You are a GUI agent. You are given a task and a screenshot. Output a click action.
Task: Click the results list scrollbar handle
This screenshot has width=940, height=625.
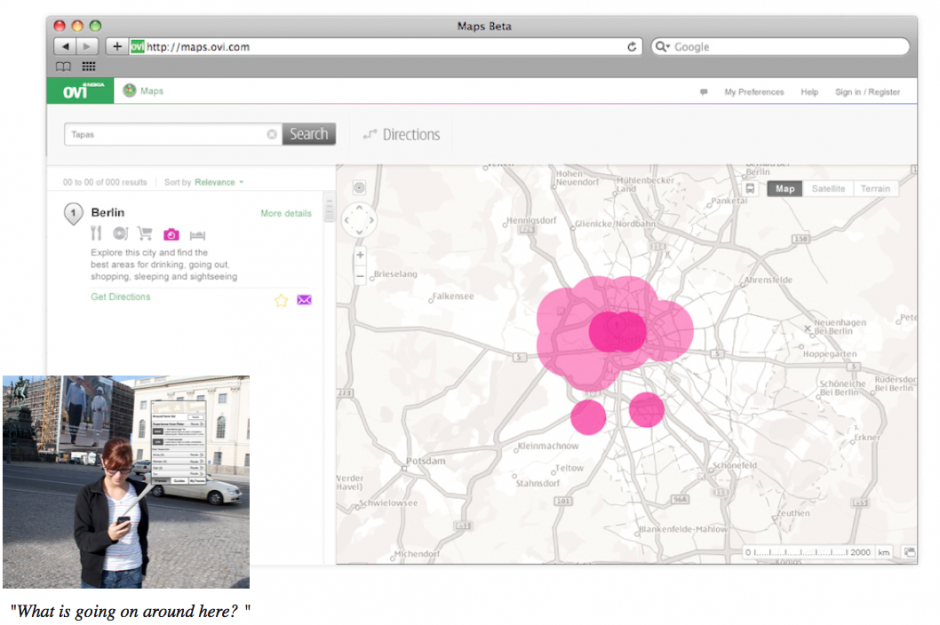[x=329, y=209]
